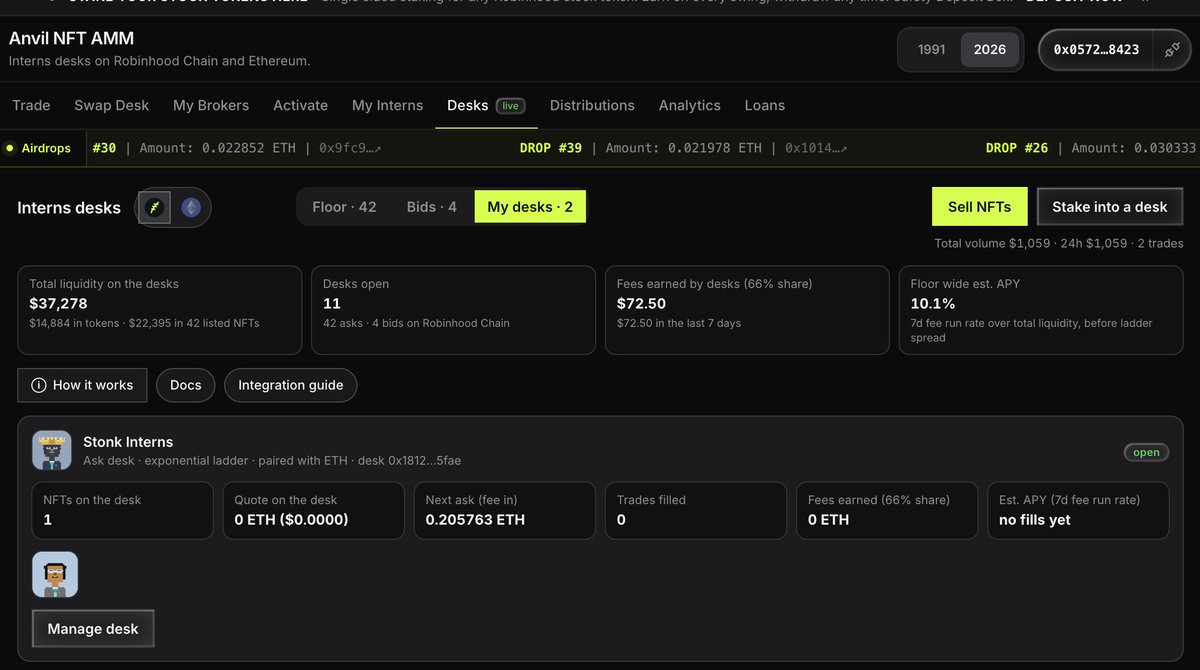Open the Loans tab

click(x=765, y=105)
